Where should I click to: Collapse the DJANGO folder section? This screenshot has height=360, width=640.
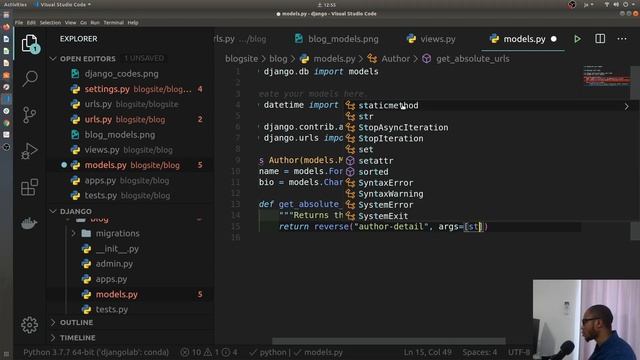coord(53,211)
